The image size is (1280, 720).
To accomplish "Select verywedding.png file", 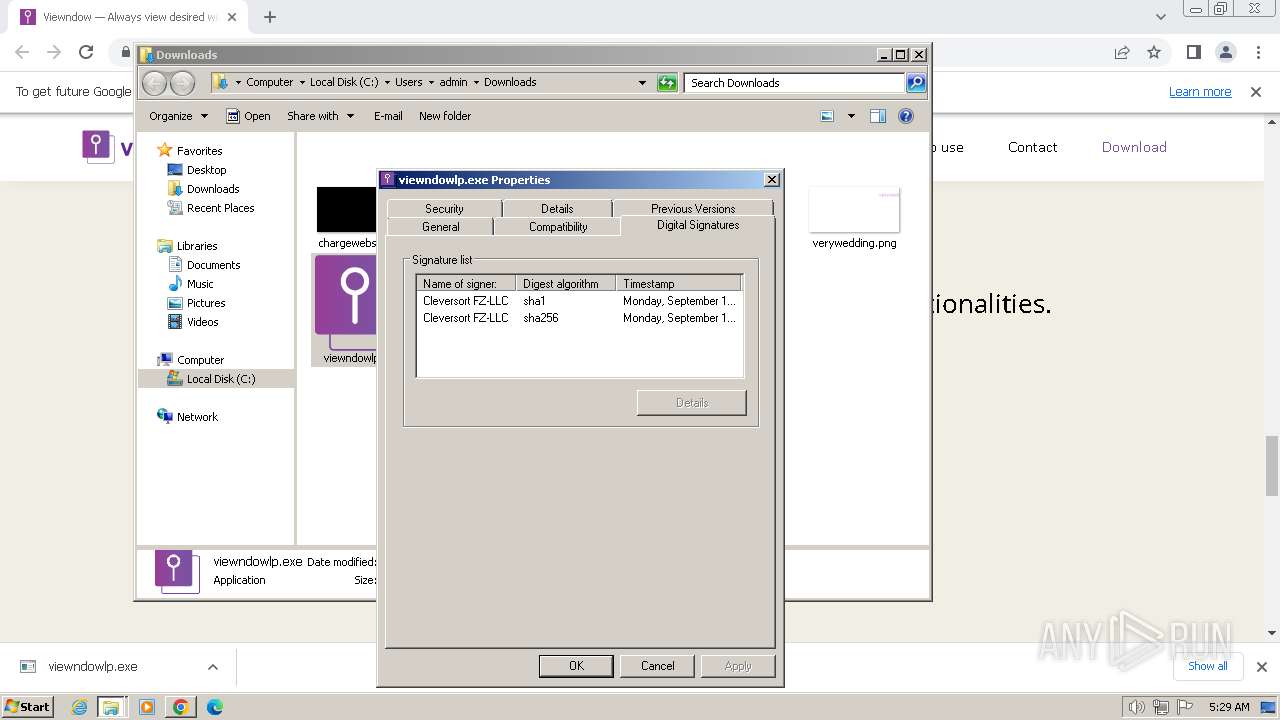I will pyautogui.click(x=854, y=218).
